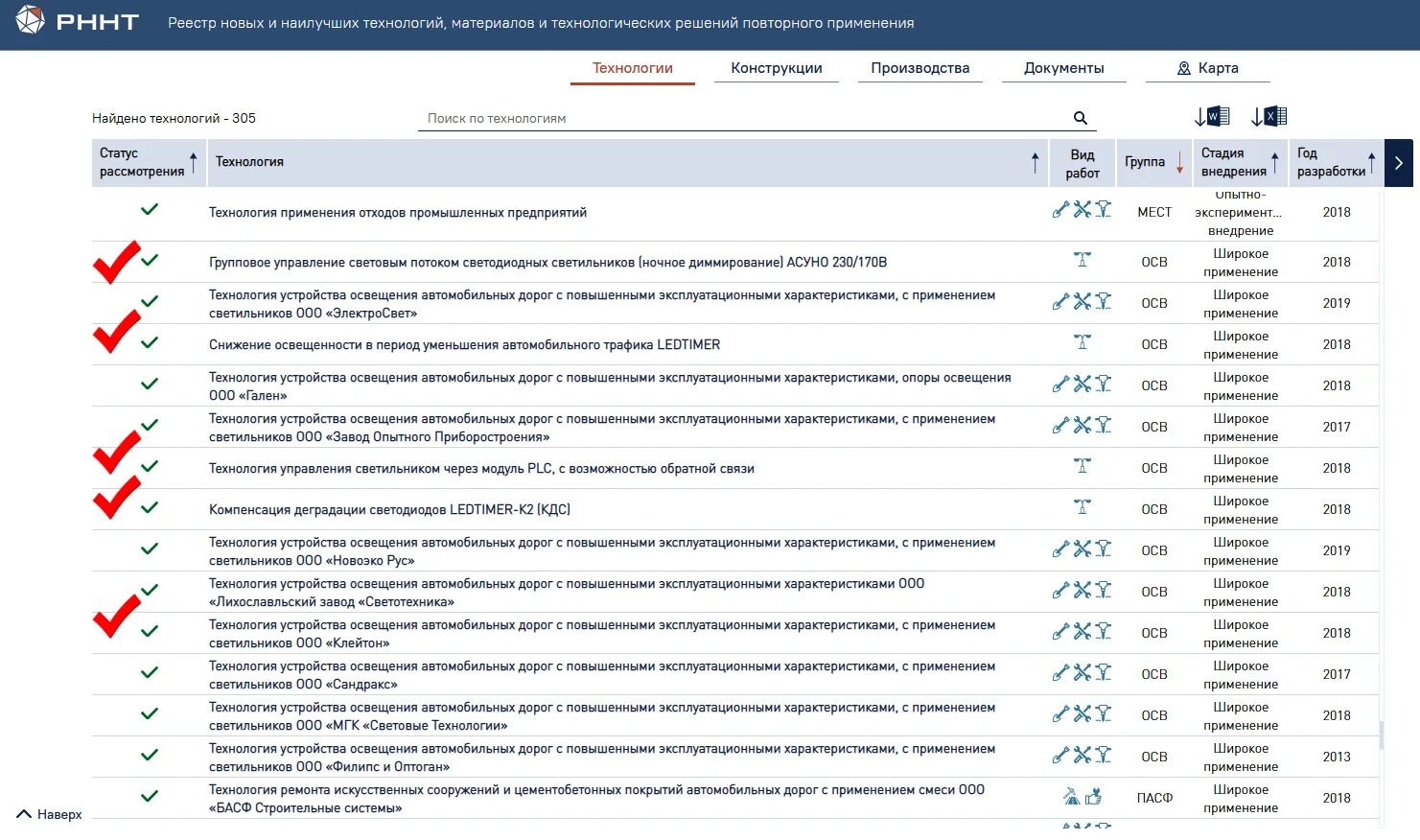Click year 2019 in «ЭлектроСвет» row
Viewport: 1420px width, 840px height.
(1337, 303)
